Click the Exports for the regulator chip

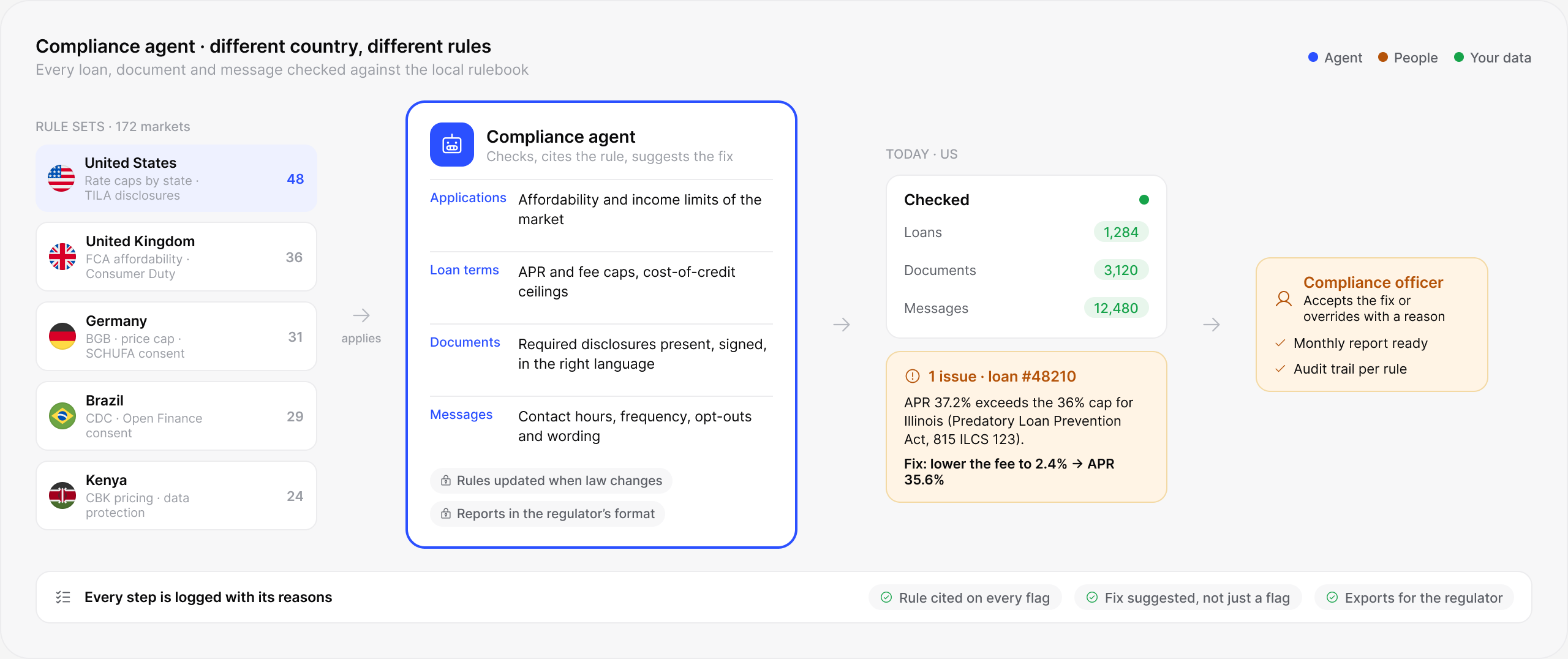point(1414,598)
